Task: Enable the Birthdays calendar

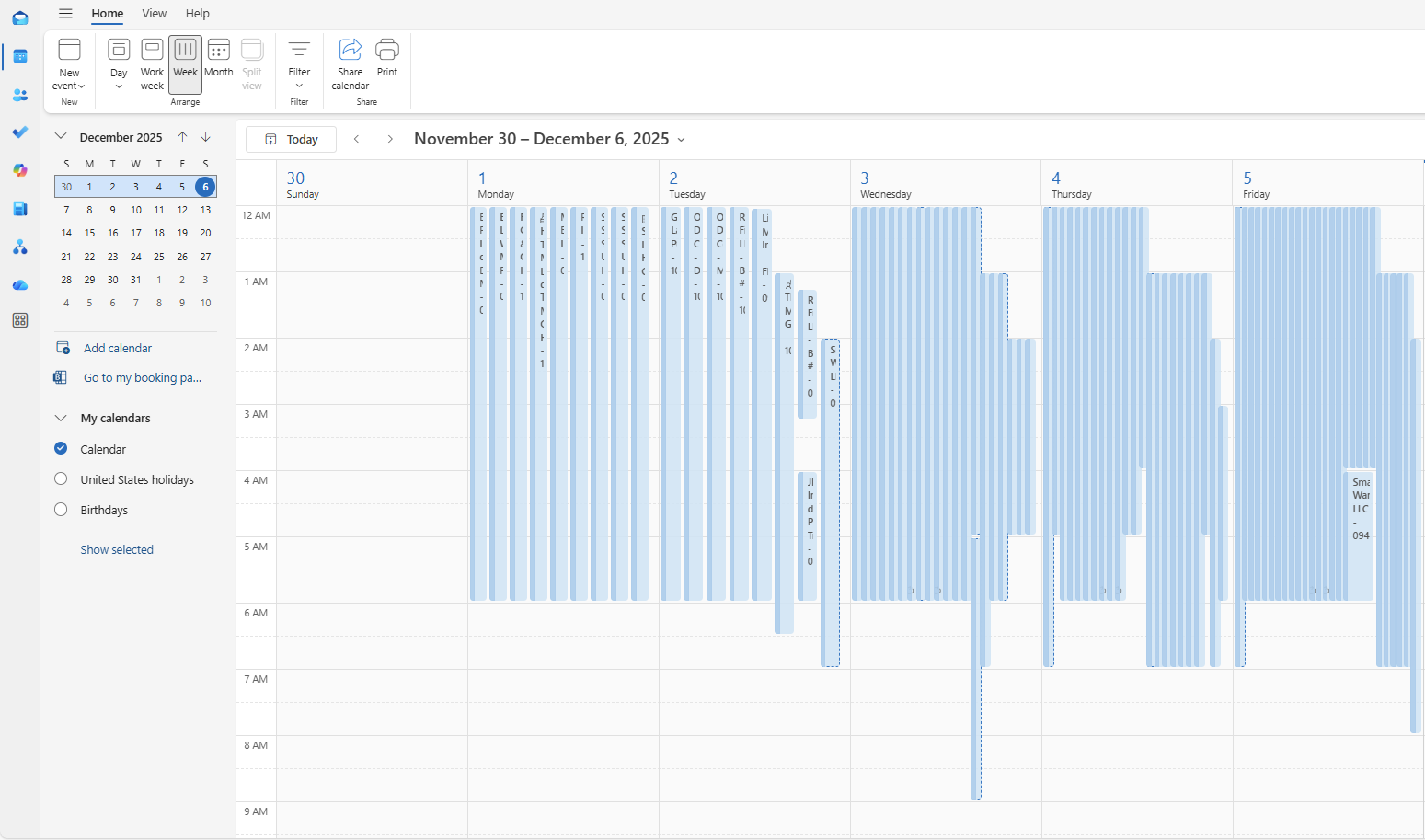Action: coord(61,509)
